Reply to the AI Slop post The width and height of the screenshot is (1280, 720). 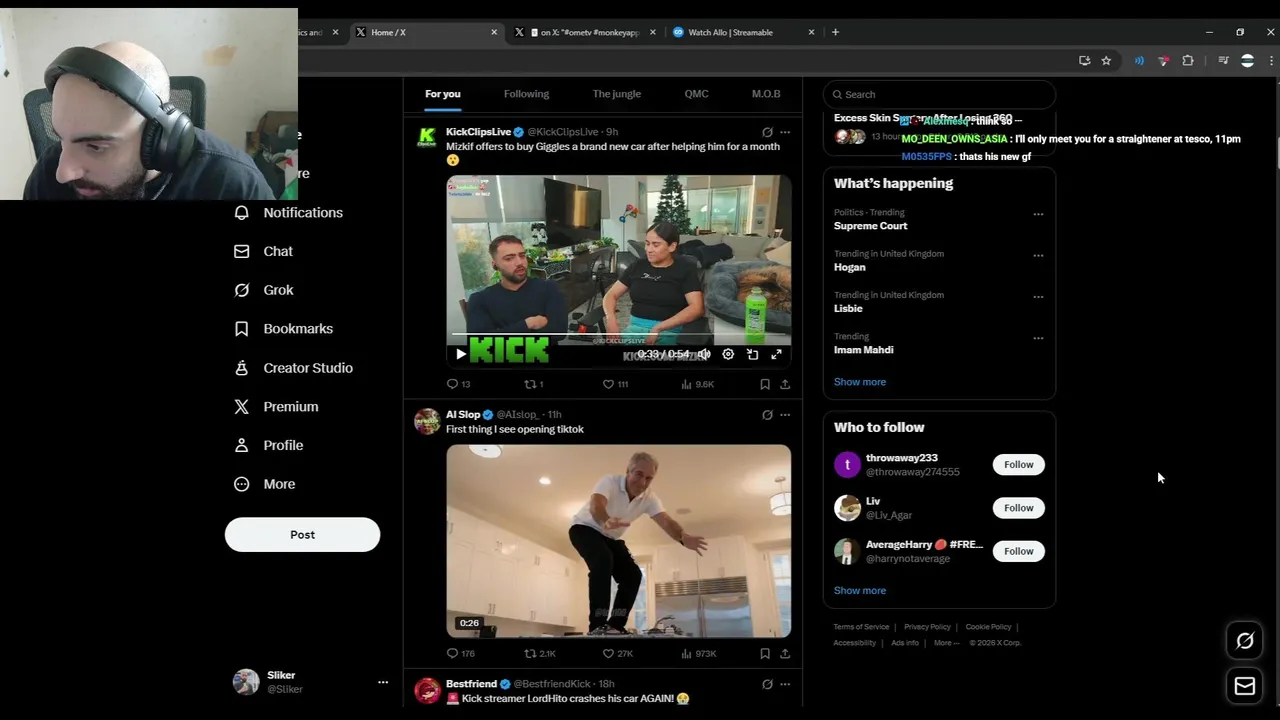point(460,654)
